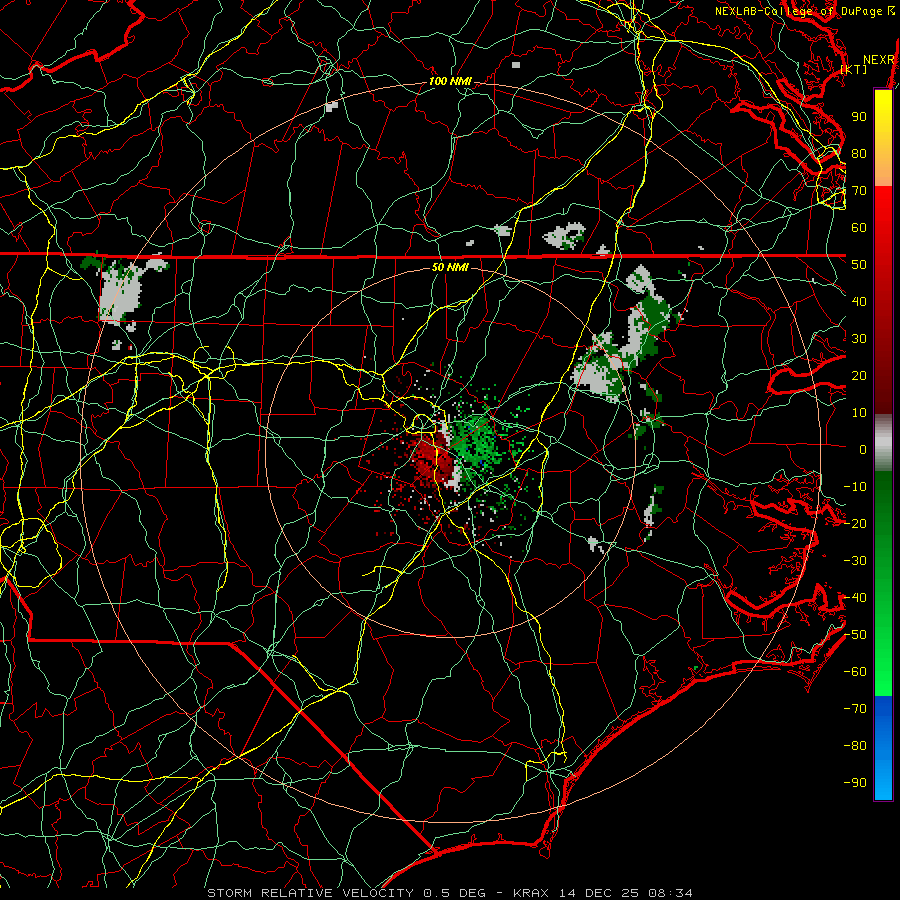This screenshot has width=900, height=900.
Task: Click the positive 30 scale label
Action: click(859, 339)
